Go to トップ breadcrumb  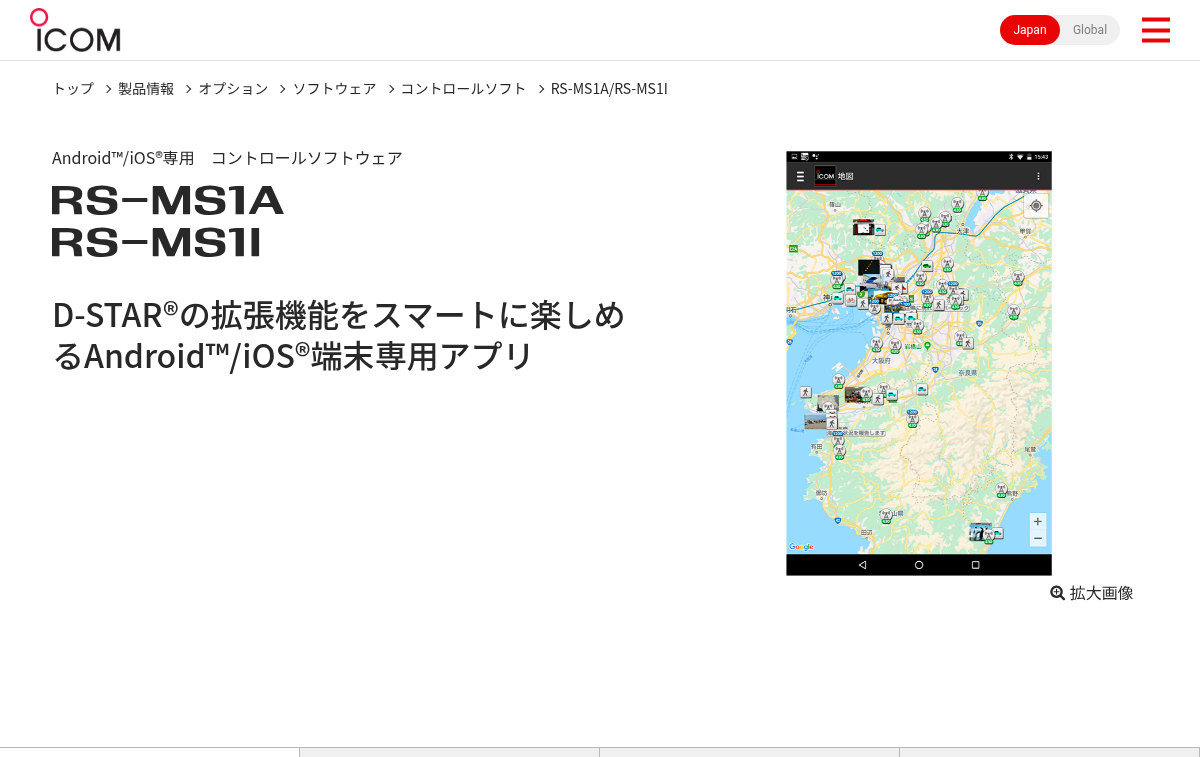click(x=73, y=88)
